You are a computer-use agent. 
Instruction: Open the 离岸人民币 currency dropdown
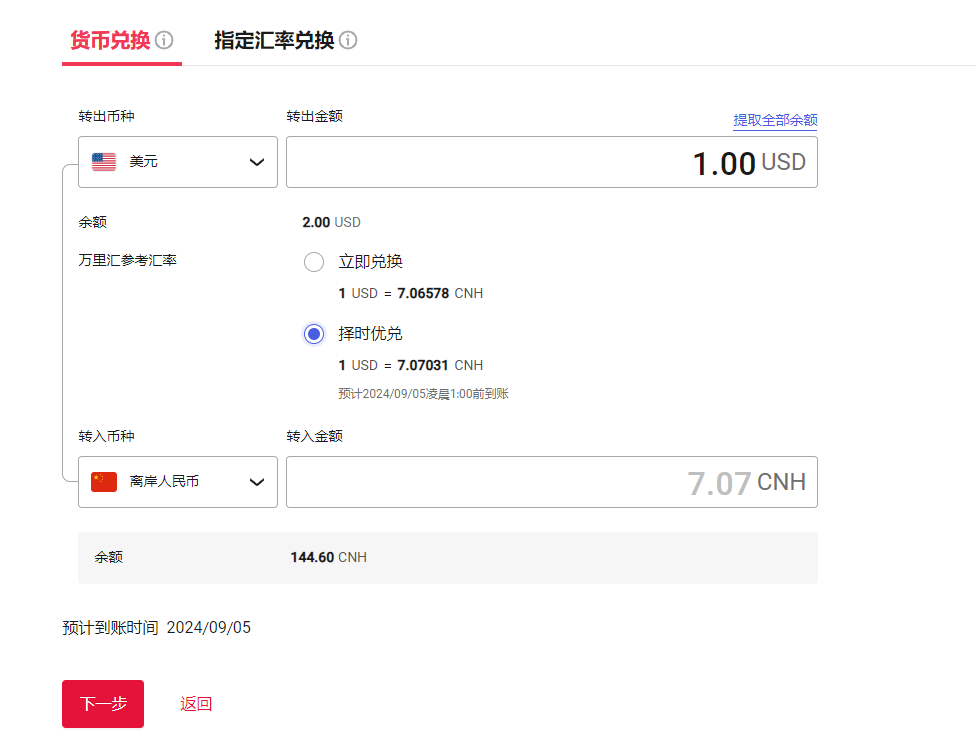[177, 481]
